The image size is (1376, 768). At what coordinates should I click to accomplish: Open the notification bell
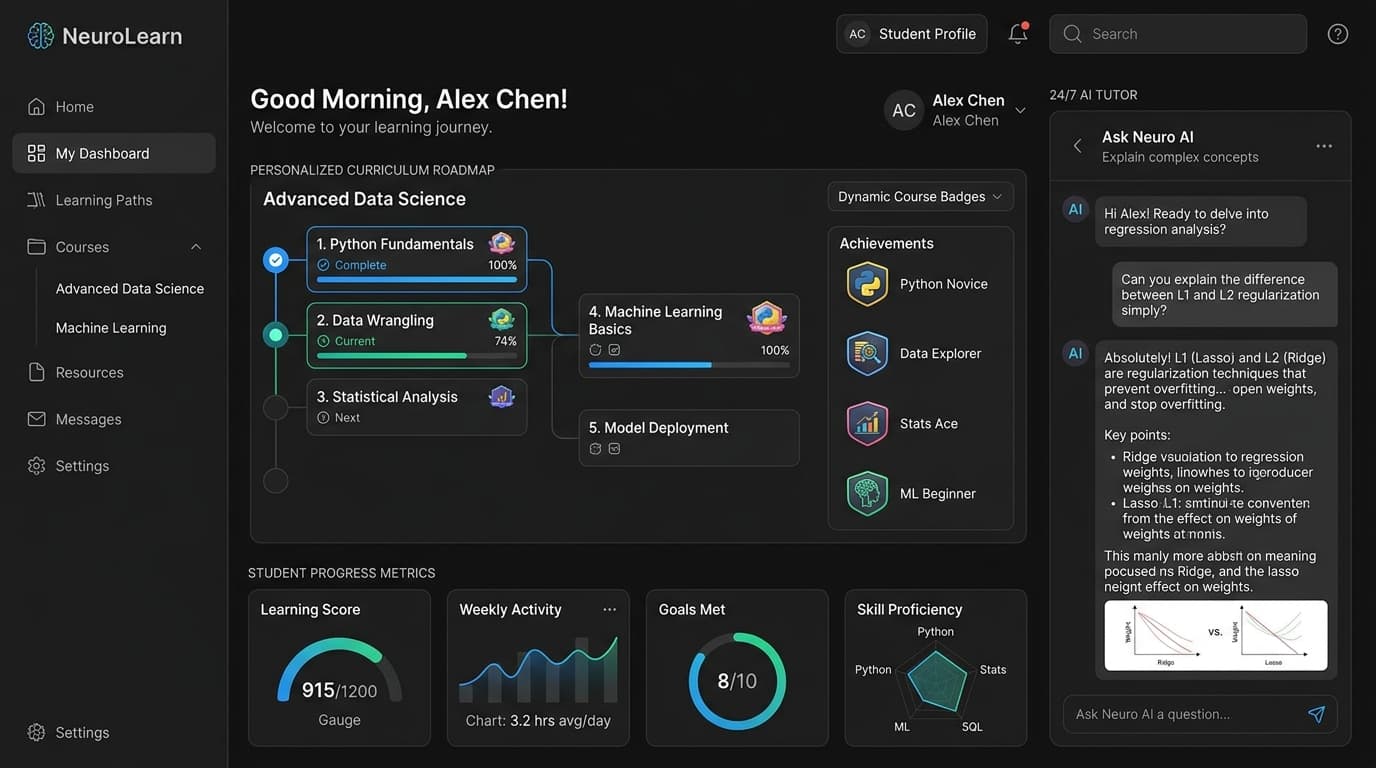pos(1018,33)
